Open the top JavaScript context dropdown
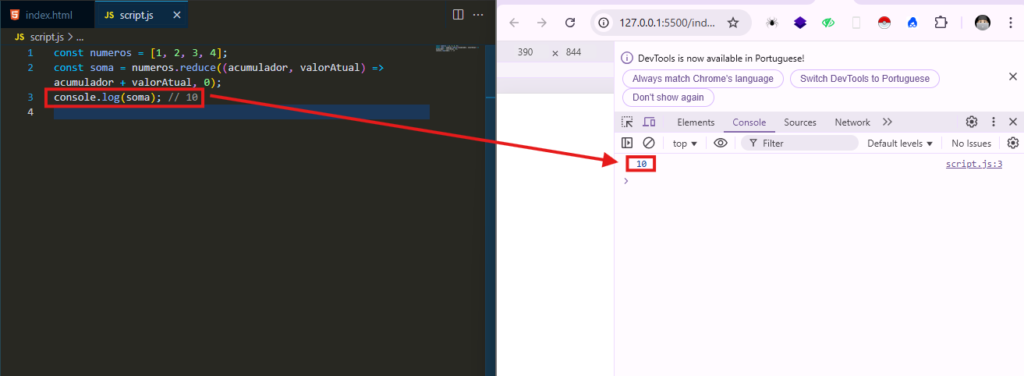The height and width of the screenshot is (376, 1024). 685,143
